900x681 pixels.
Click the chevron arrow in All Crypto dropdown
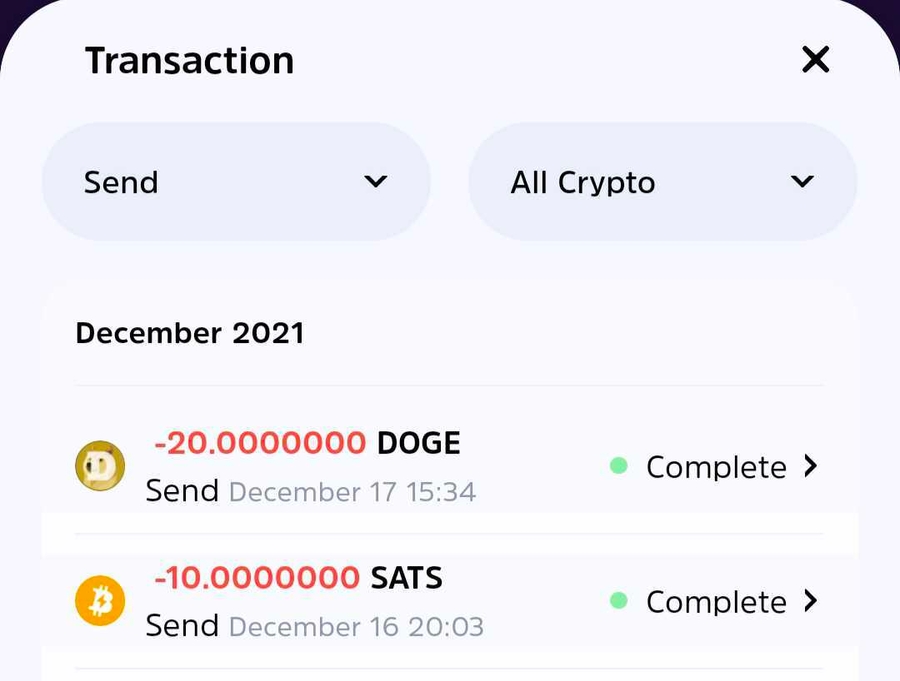click(801, 182)
